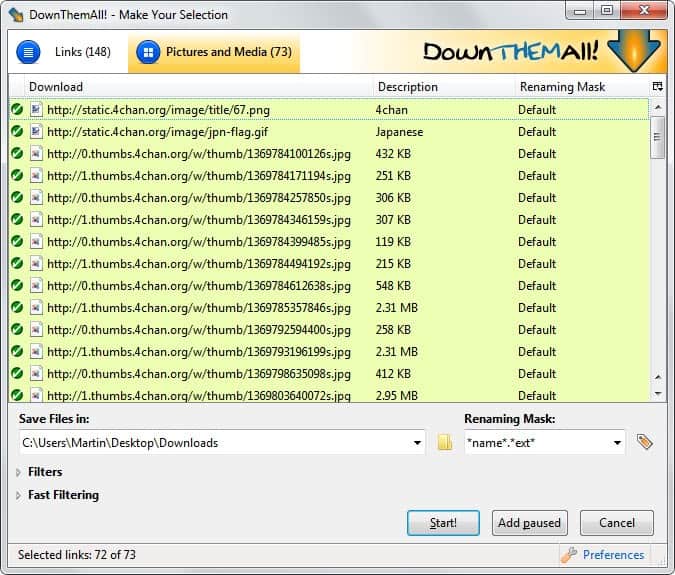Click the Pictures and Media grid icon
Screen dimensions: 675x575
[x=148, y=52]
